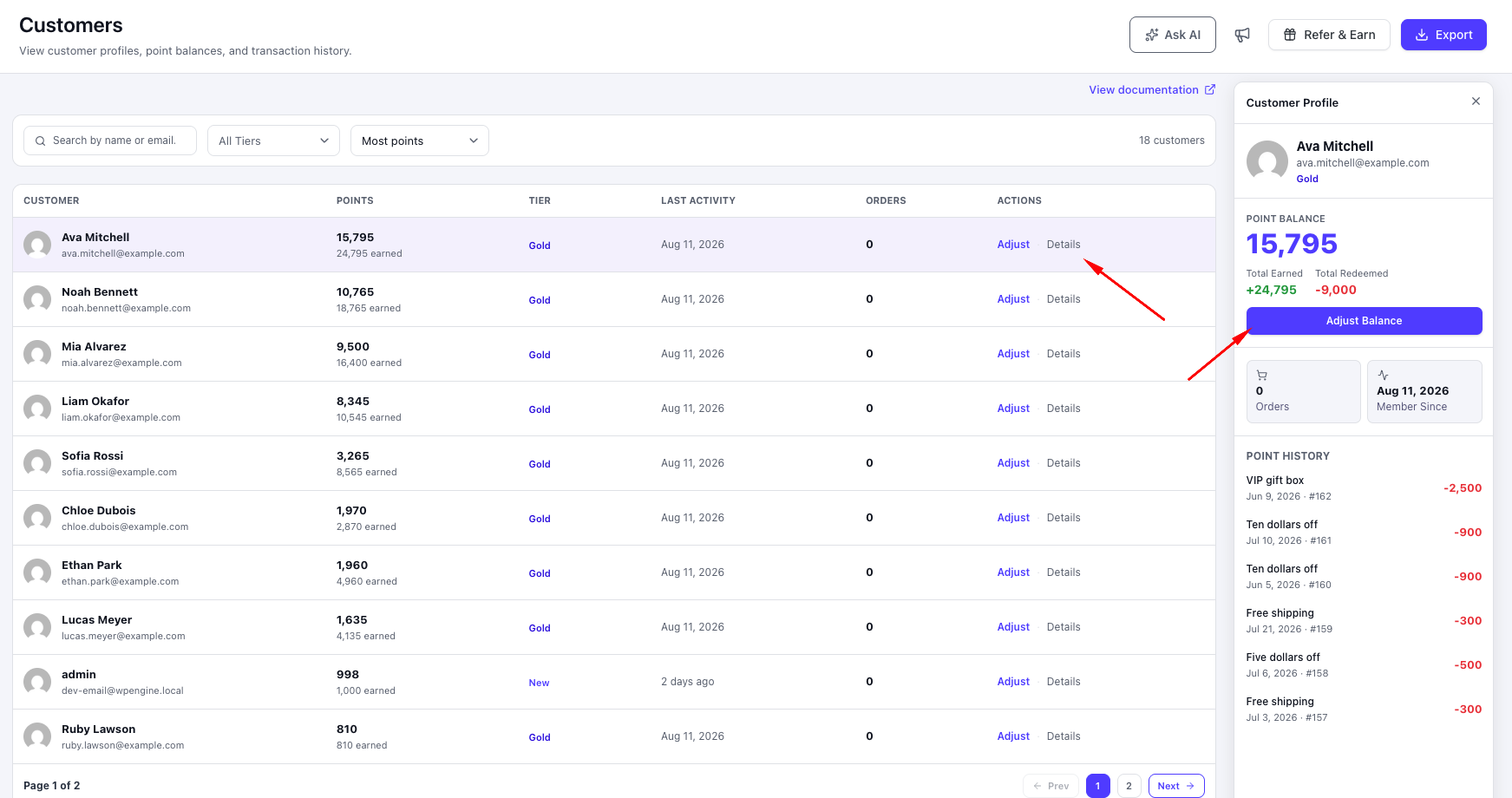1512x798 pixels.
Task: Close the Customer Profile panel
Action: 1476,101
